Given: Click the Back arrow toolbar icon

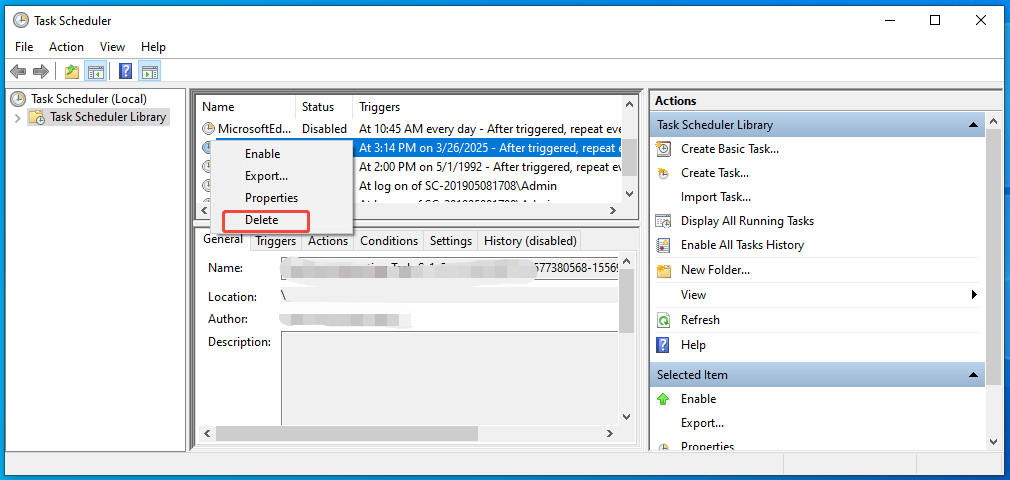Looking at the screenshot, I should 18,72.
